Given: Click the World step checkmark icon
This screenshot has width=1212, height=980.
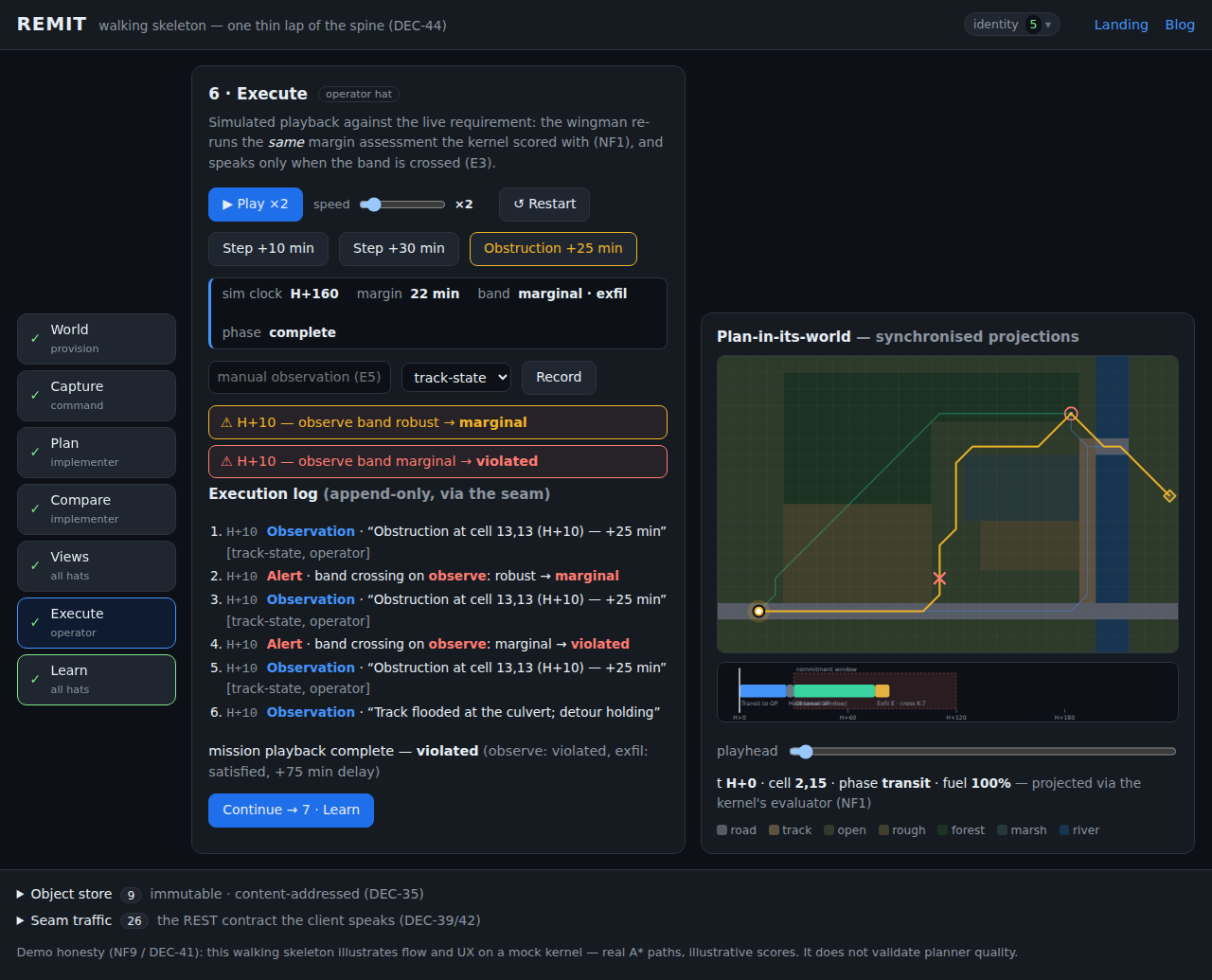Looking at the screenshot, I should pyautogui.click(x=35, y=338).
